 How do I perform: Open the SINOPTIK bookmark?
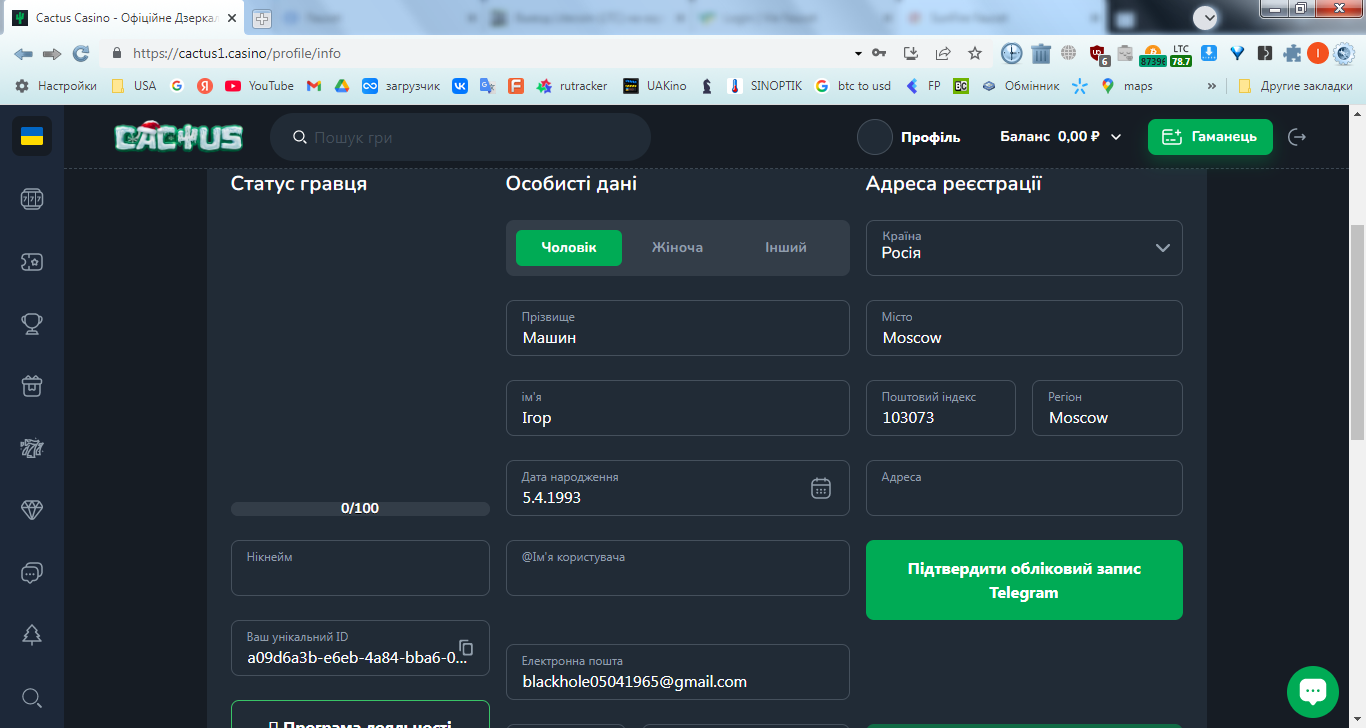[765, 86]
